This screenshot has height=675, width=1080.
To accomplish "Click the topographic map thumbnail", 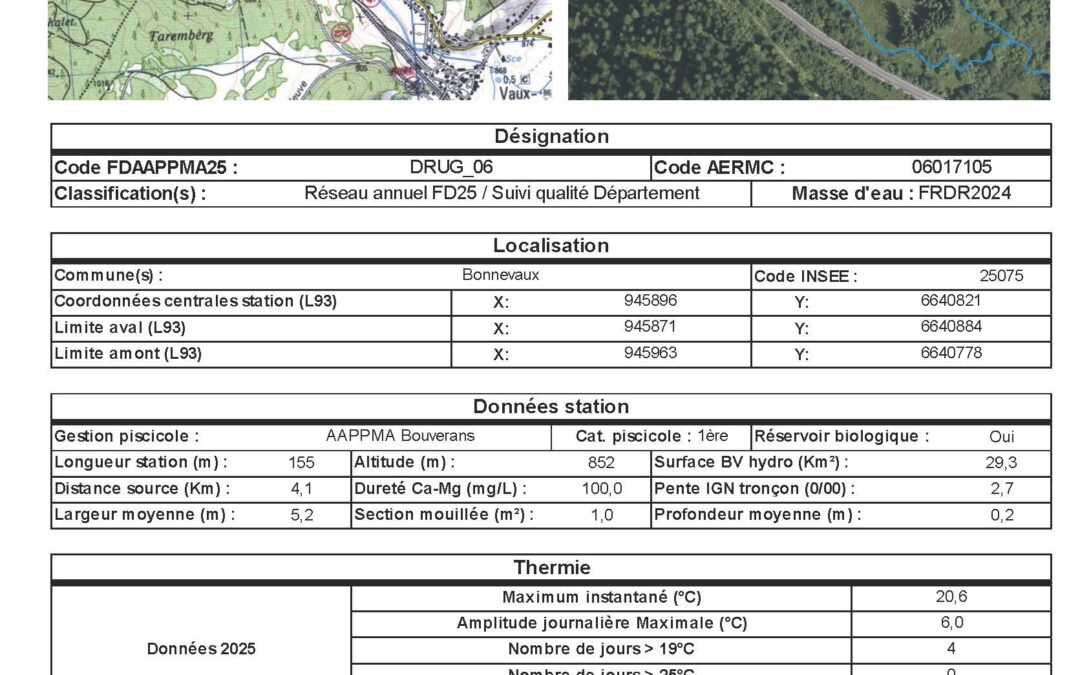I will pyautogui.click(x=299, y=50).
